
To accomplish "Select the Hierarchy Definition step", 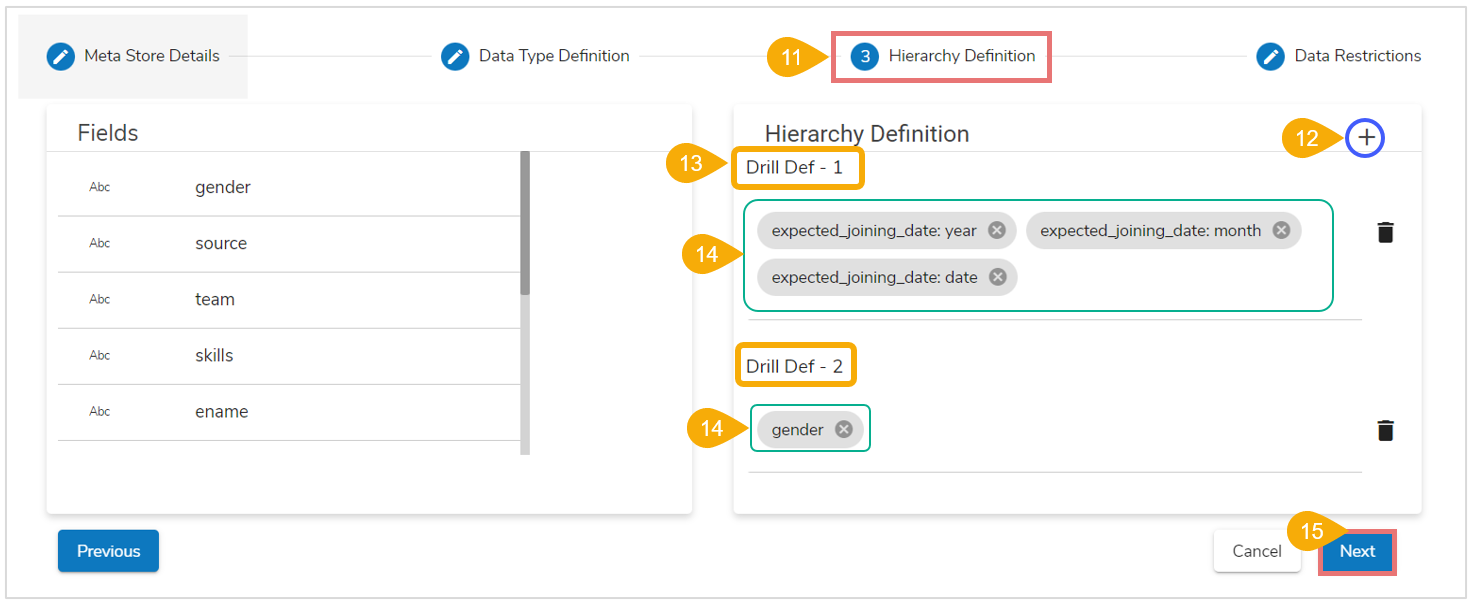I will (x=943, y=56).
